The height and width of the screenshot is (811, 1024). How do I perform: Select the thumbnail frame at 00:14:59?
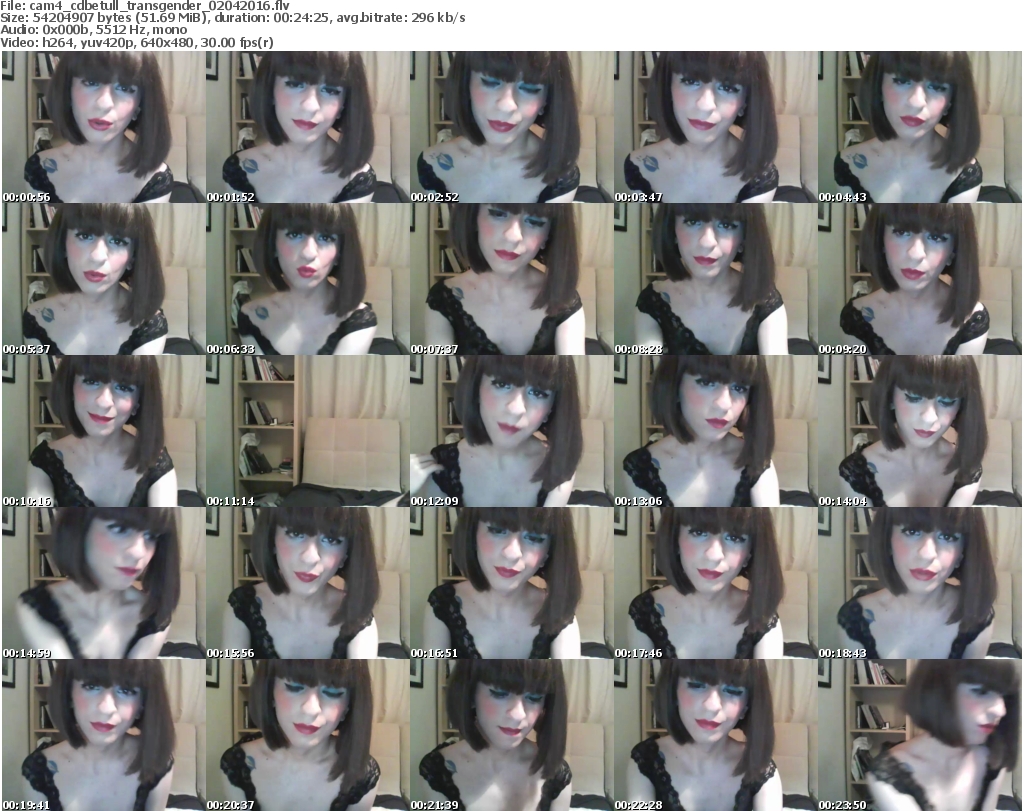click(103, 583)
